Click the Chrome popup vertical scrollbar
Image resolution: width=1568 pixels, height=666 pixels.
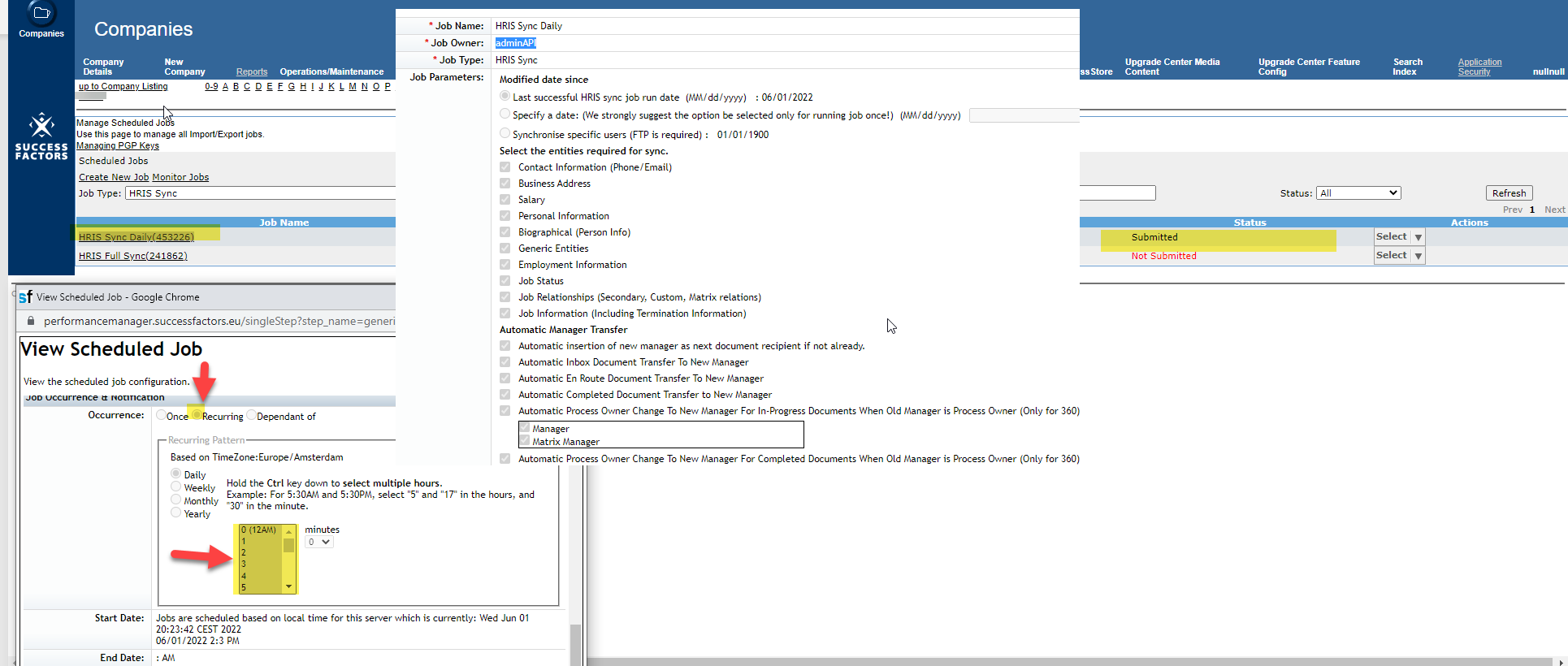(576, 644)
